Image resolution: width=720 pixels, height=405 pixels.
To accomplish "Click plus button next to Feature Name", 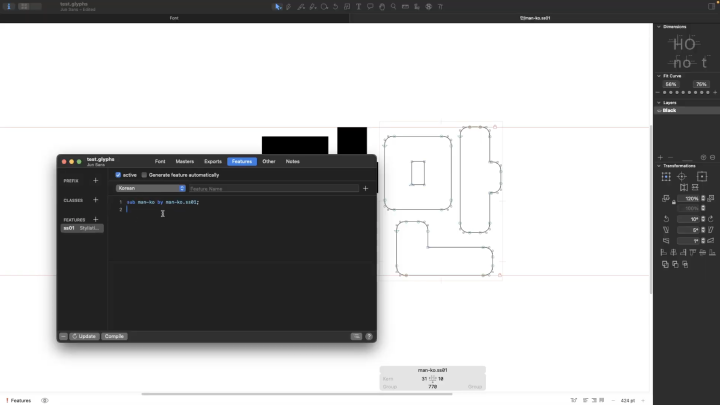I will pyautogui.click(x=366, y=188).
